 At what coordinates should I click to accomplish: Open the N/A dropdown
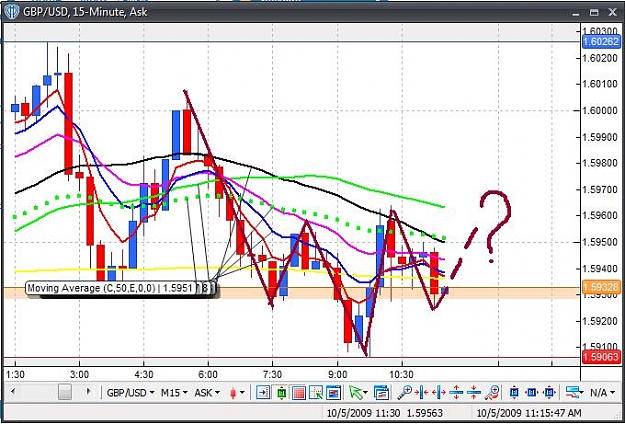603,393
